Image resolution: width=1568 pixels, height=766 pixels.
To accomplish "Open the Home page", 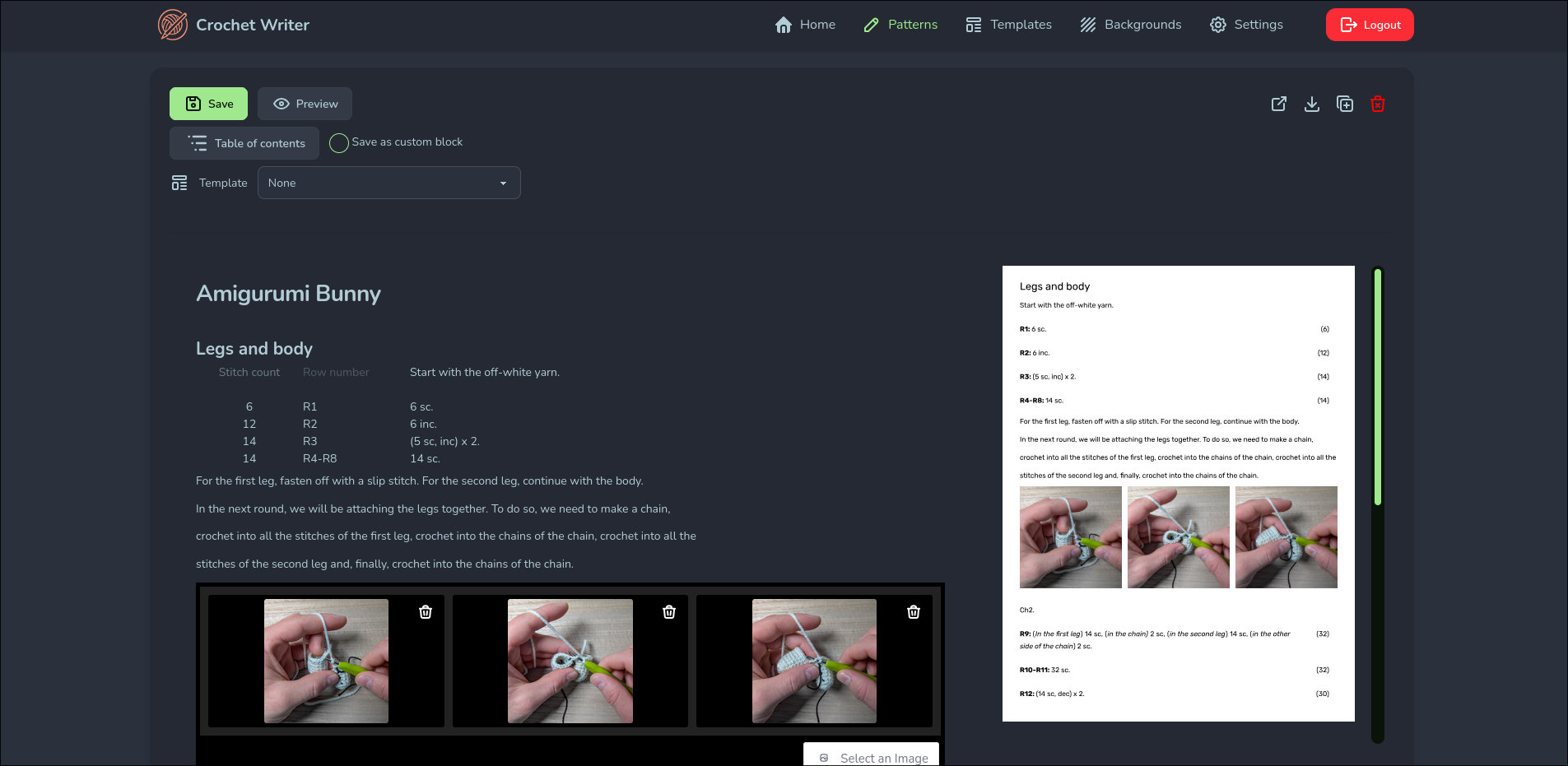I will point(805,25).
